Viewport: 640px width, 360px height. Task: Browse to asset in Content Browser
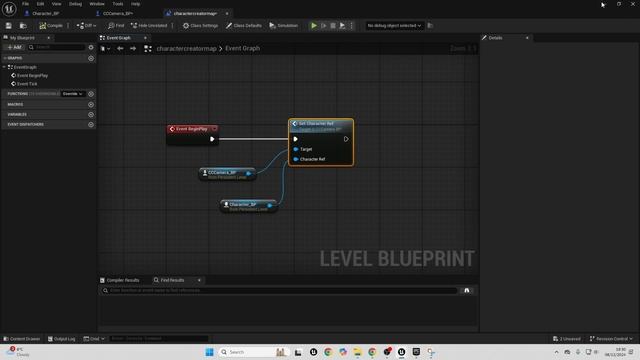pos(23,26)
